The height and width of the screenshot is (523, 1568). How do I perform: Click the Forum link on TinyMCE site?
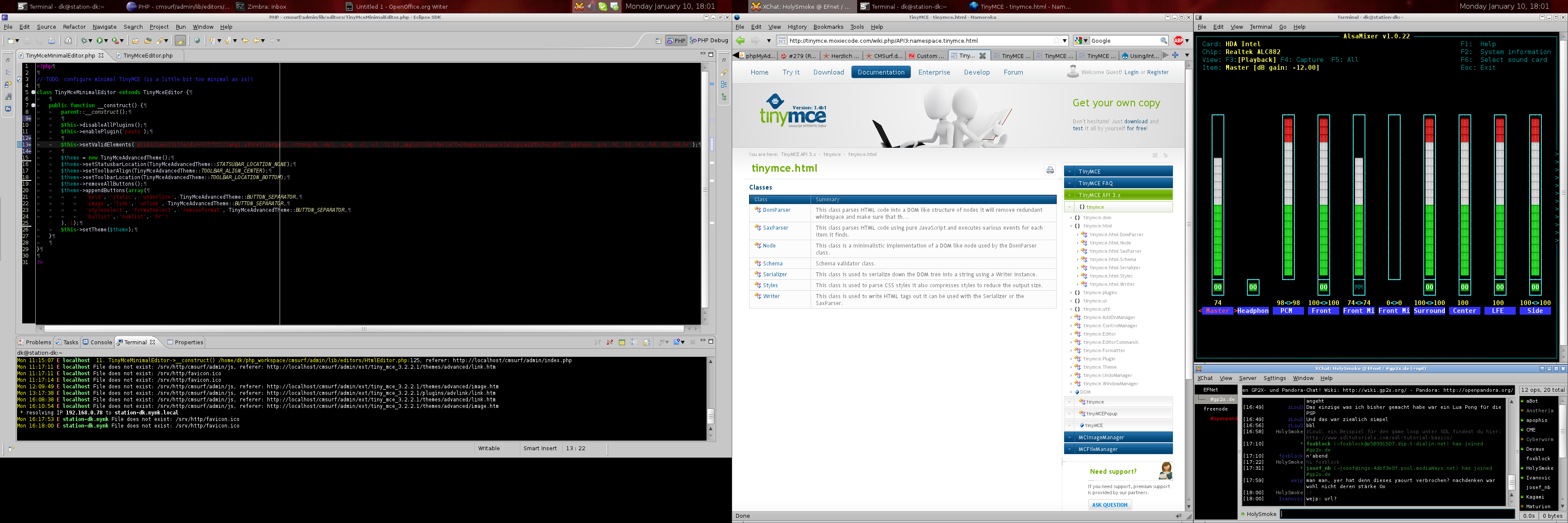1013,72
